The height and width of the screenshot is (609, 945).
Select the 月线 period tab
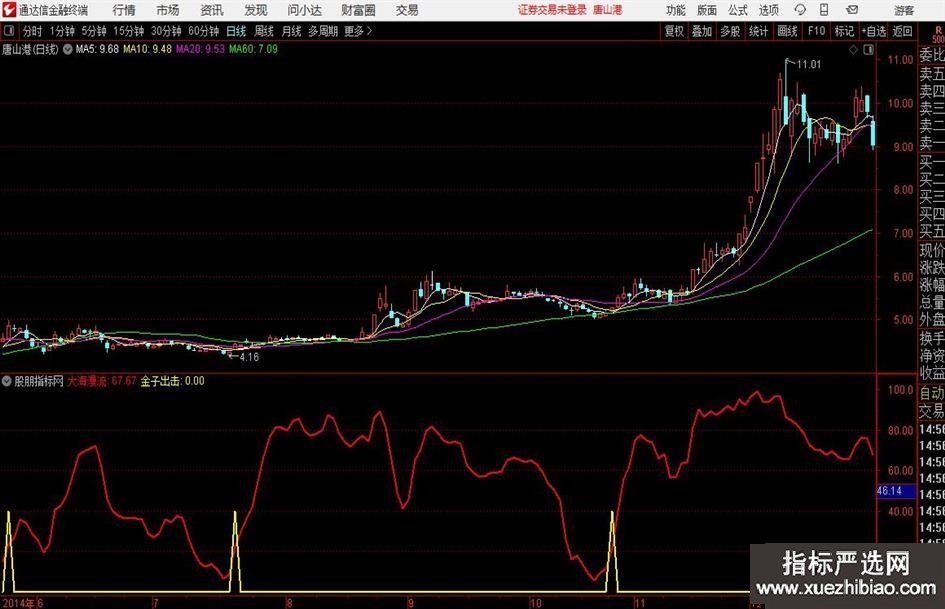(291, 31)
